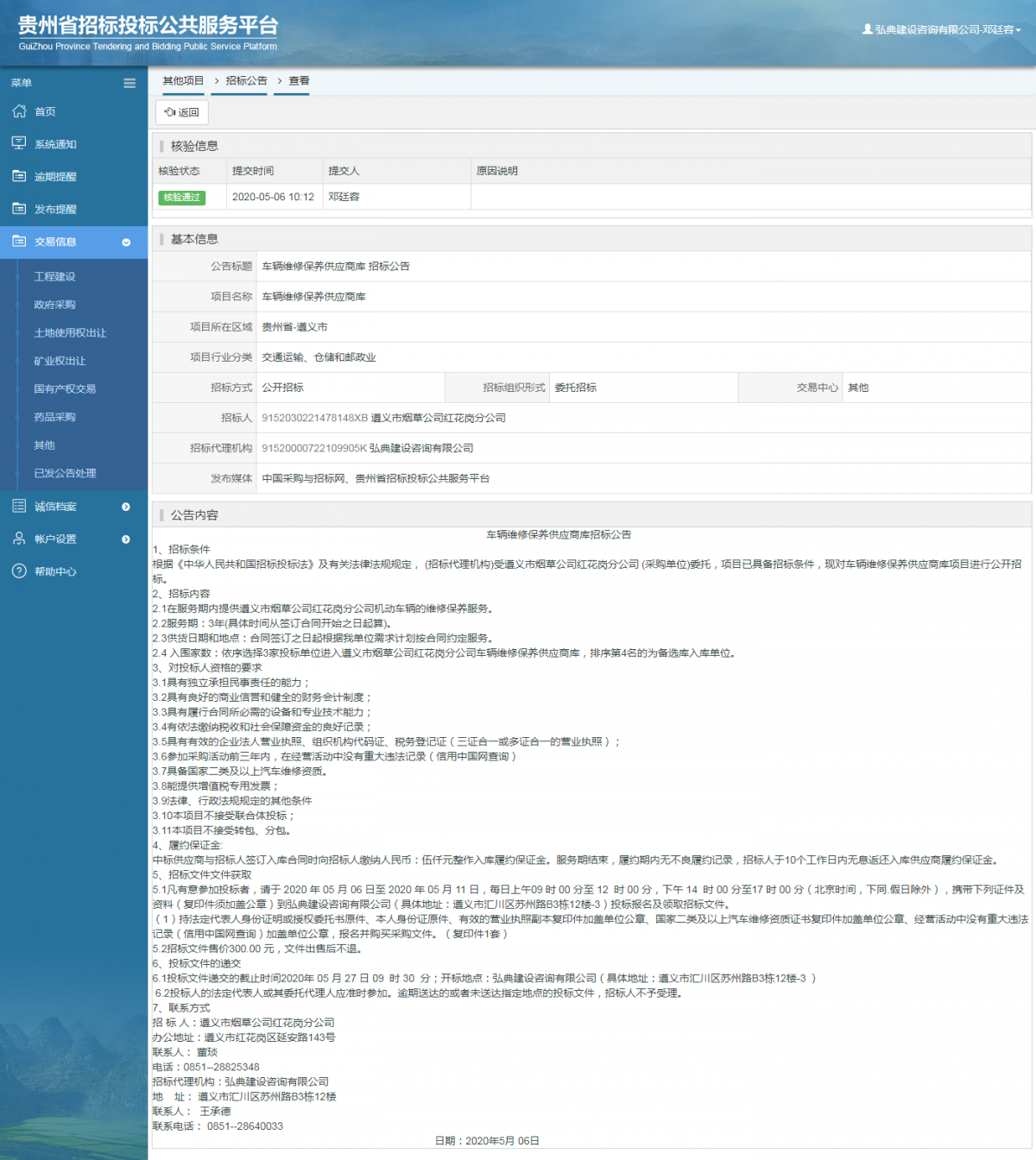This screenshot has width=1036, height=1160.
Task: Click the question mark icon beside 帮助中心
Action: pos(19,571)
